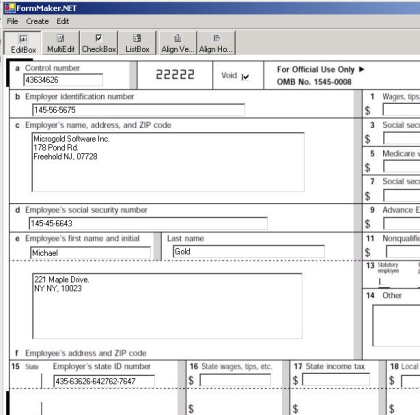Toggle the Statutory employee checkbox
Screen dimensions: 420x415
click(x=384, y=283)
